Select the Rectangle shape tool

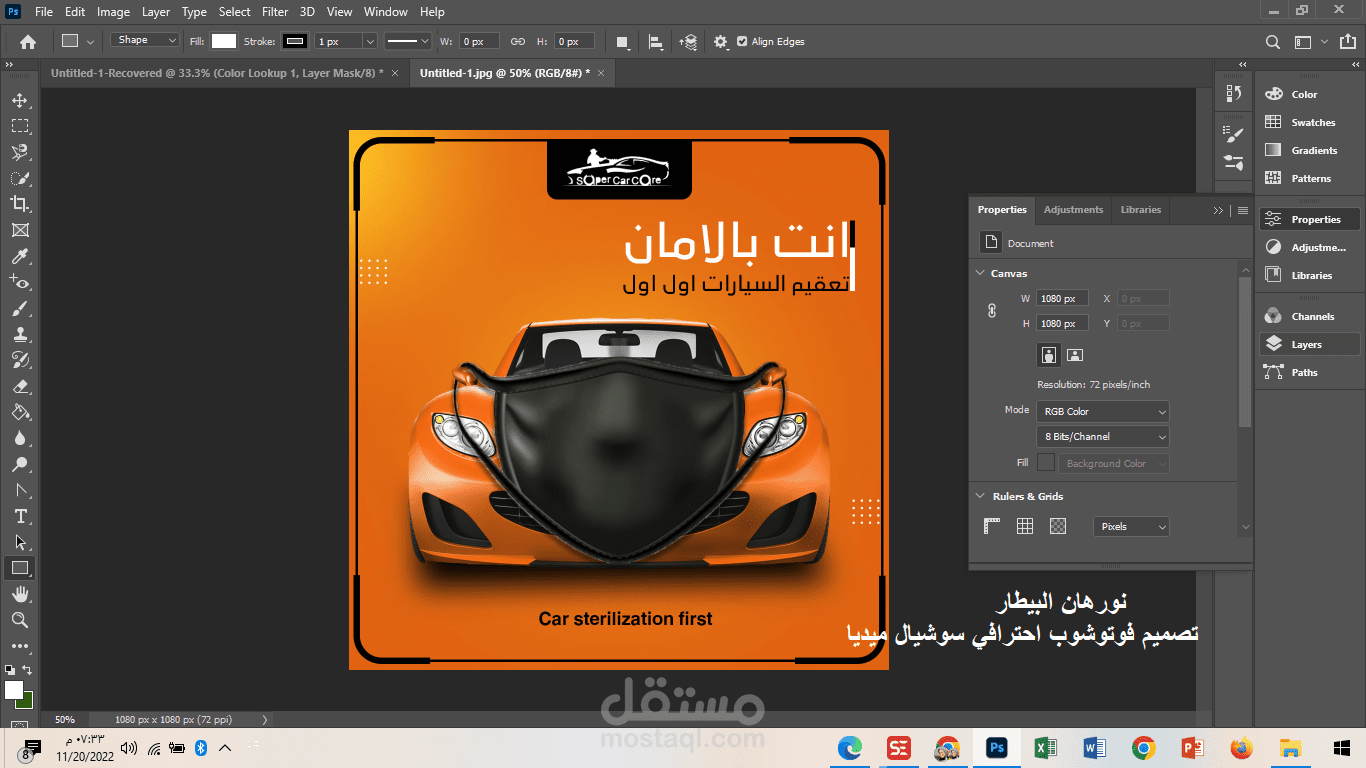click(19, 568)
